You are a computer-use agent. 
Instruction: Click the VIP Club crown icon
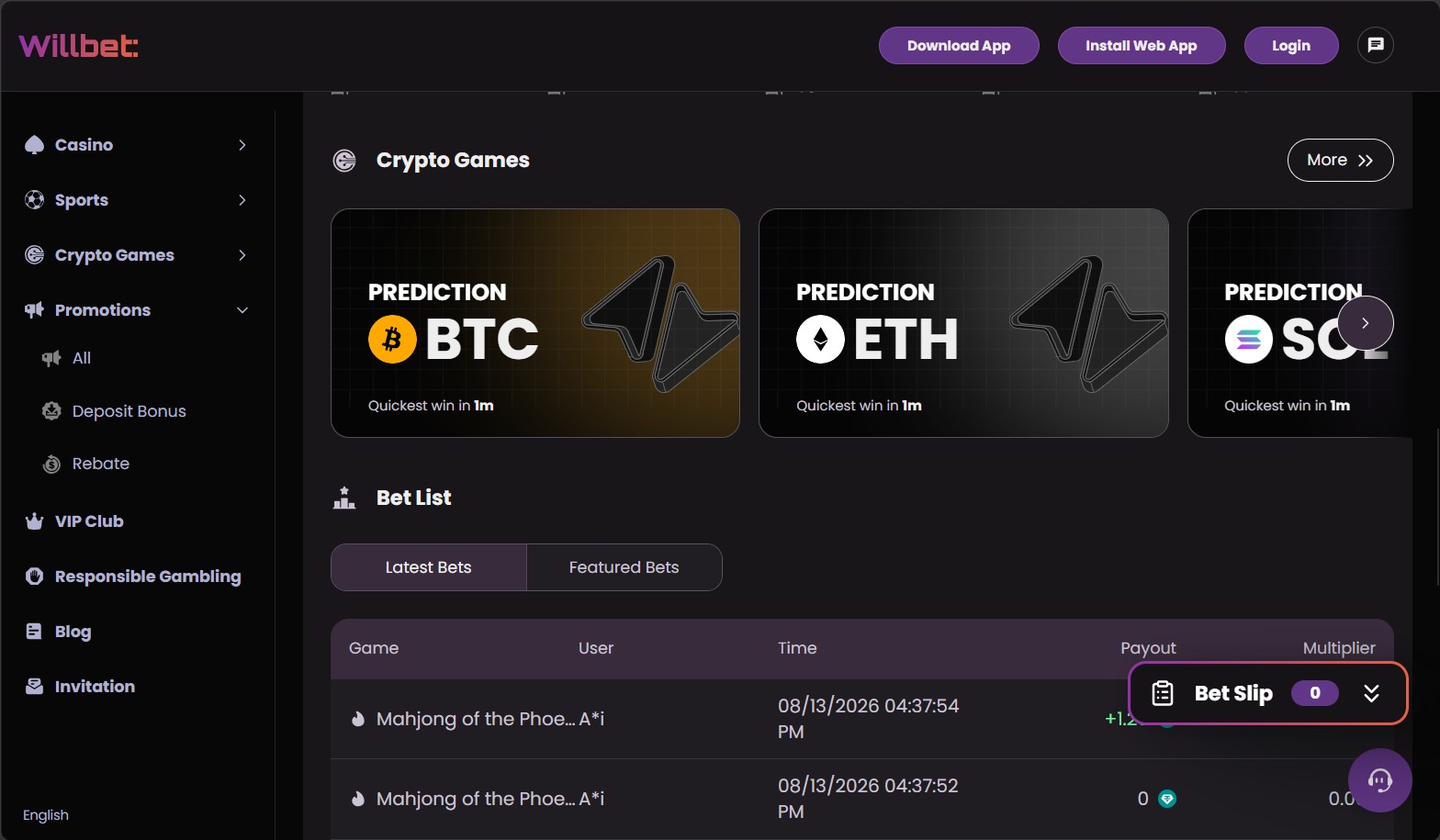34,521
